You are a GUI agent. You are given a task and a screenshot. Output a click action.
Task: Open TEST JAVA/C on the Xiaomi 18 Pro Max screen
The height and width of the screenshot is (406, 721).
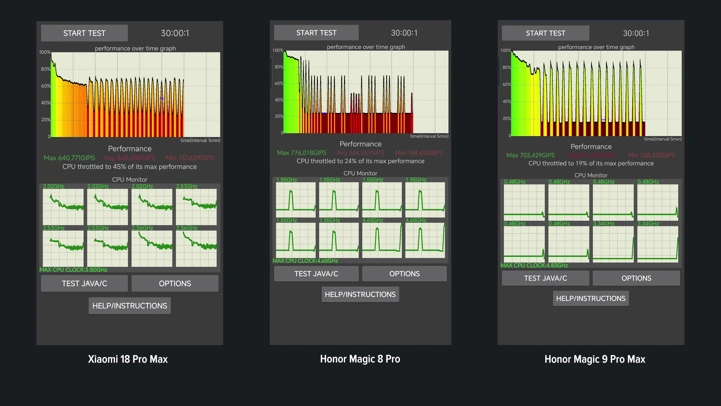pos(84,283)
